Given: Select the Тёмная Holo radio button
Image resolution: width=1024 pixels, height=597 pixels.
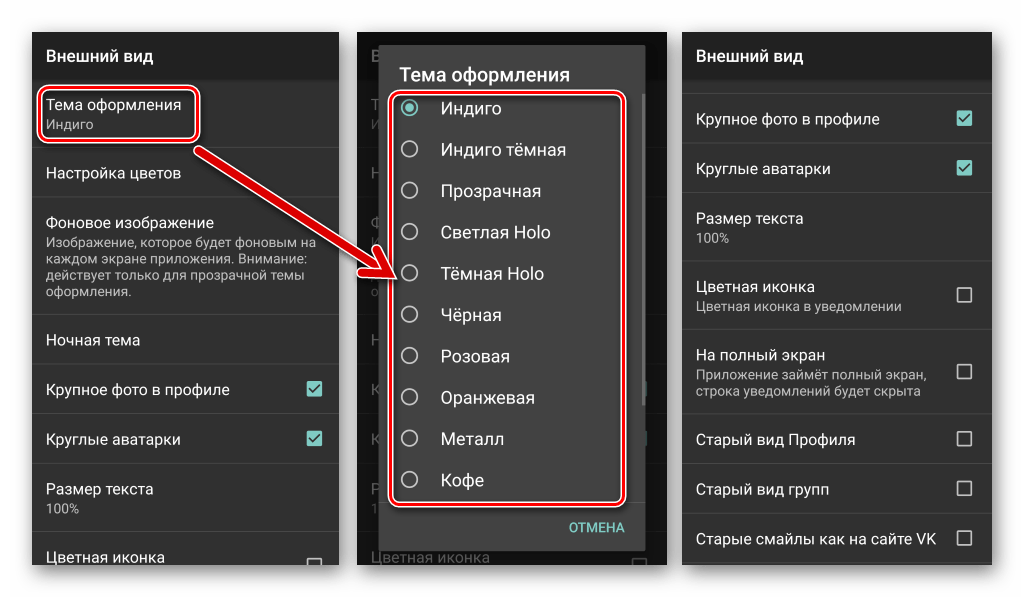Looking at the screenshot, I should coord(409,273).
